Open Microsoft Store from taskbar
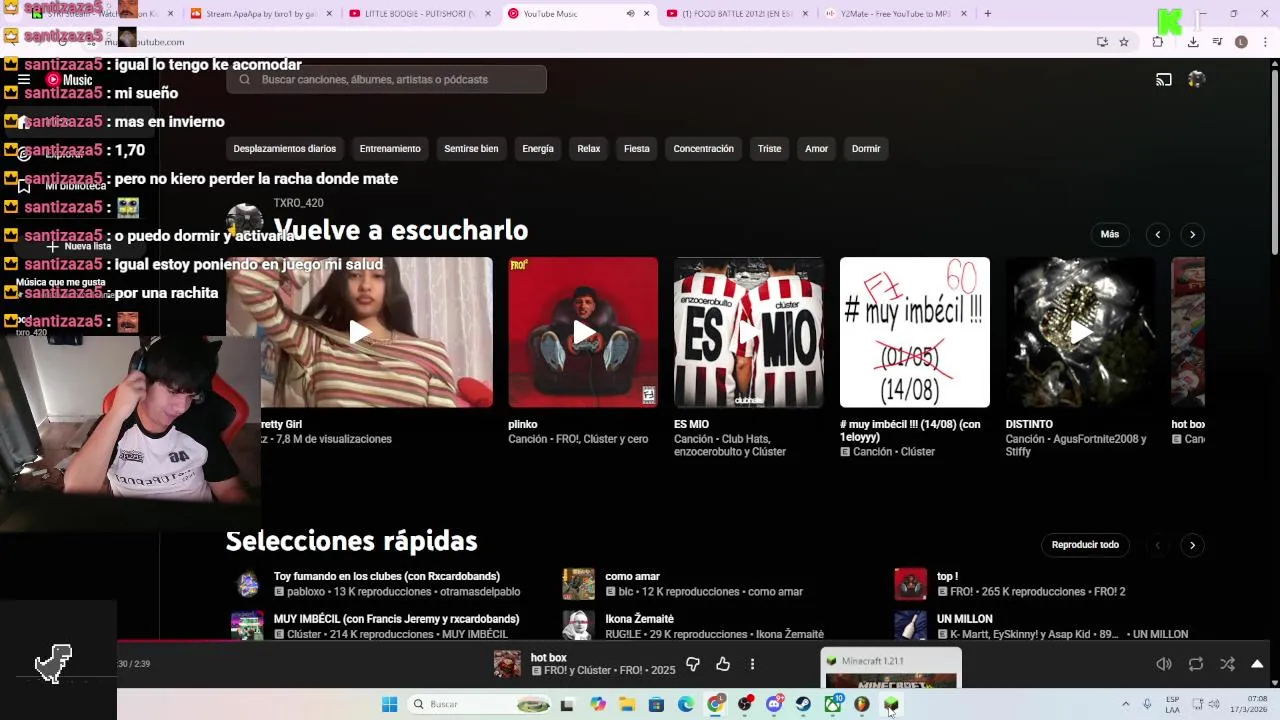The width and height of the screenshot is (1280, 720). click(656, 705)
